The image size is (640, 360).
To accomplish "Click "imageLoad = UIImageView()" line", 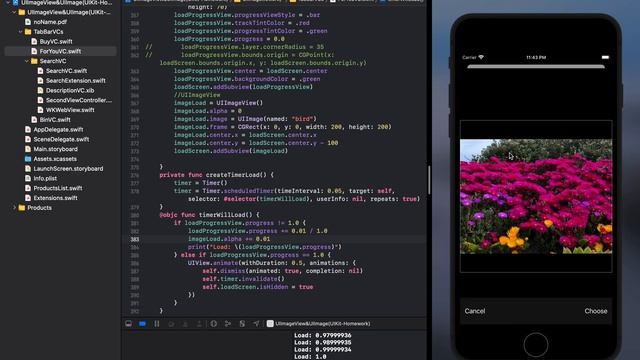I will point(218,103).
